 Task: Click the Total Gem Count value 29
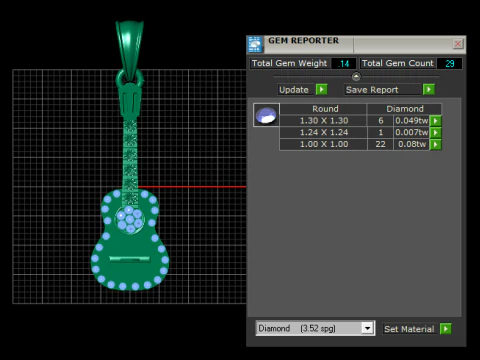click(449, 63)
